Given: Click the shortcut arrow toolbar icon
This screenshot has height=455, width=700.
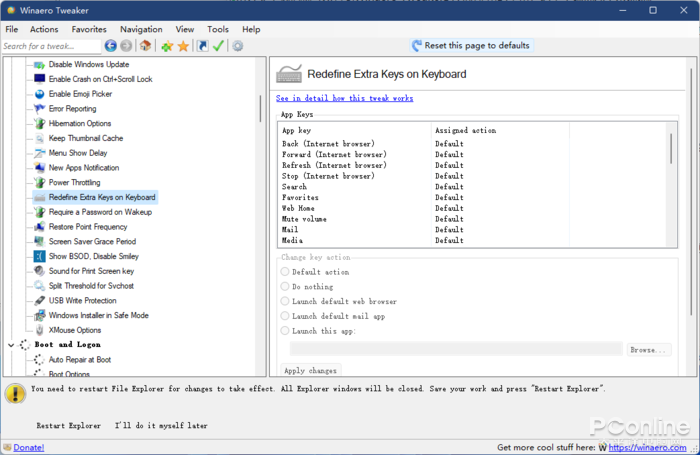Looking at the screenshot, I should [x=202, y=46].
